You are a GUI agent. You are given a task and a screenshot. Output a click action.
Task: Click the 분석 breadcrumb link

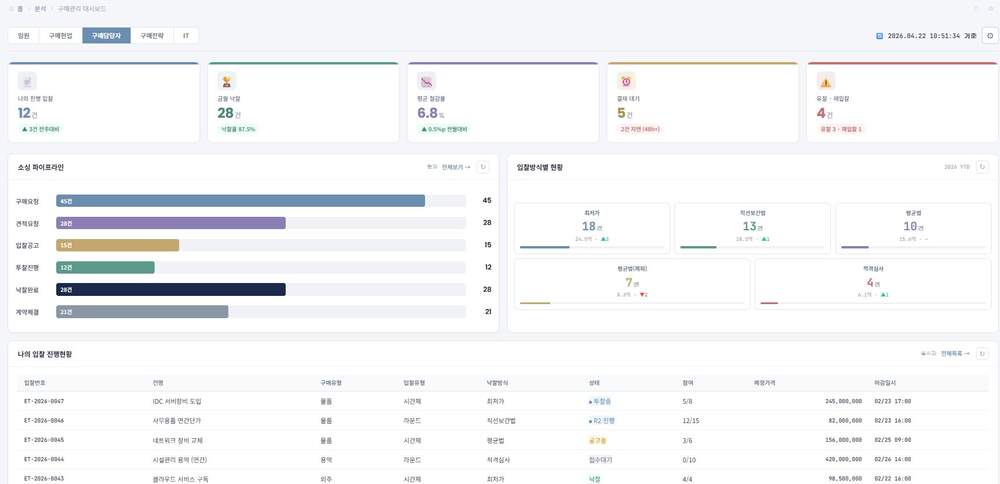click(x=40, y=9)
